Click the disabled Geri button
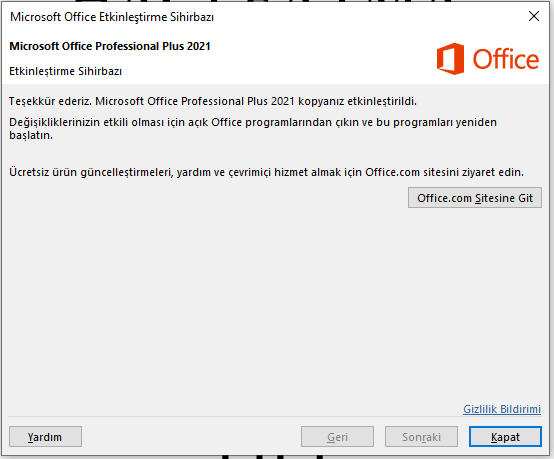Viewport: 554px width, 459px height. click(337, 437)
